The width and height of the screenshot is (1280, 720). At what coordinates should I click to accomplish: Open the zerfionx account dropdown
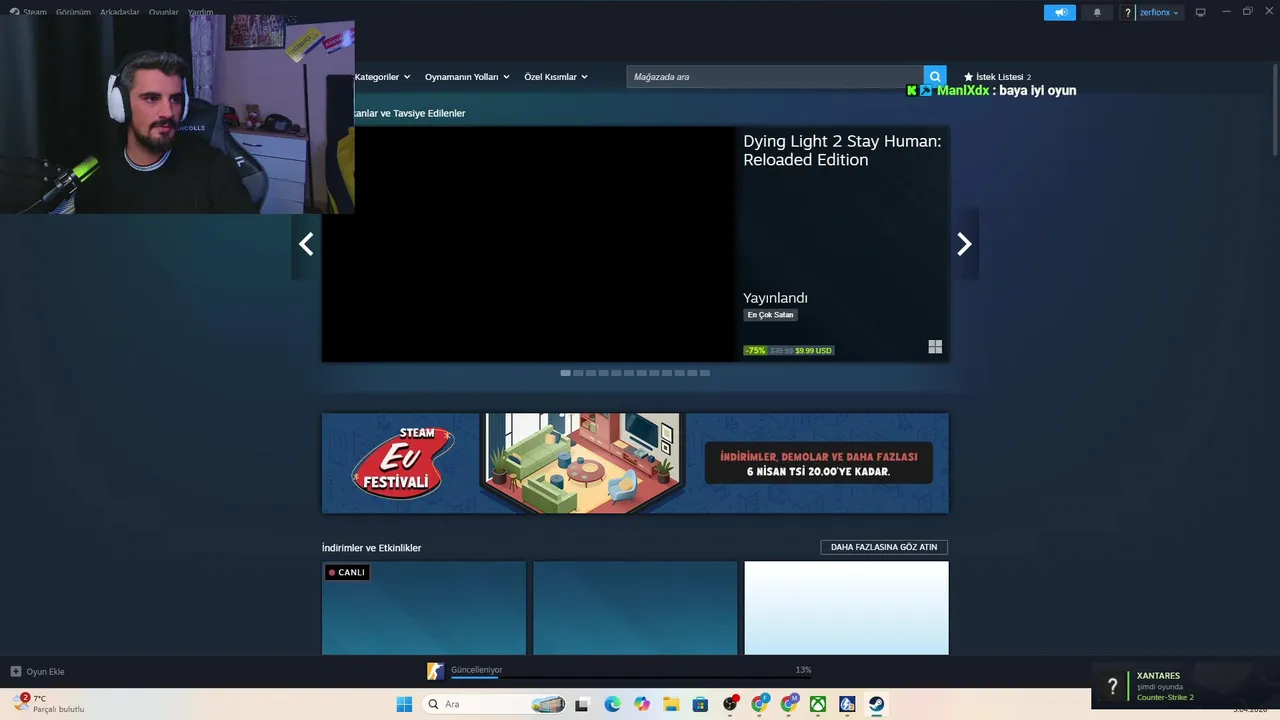pyautogui.click(x=1159, y=12)
